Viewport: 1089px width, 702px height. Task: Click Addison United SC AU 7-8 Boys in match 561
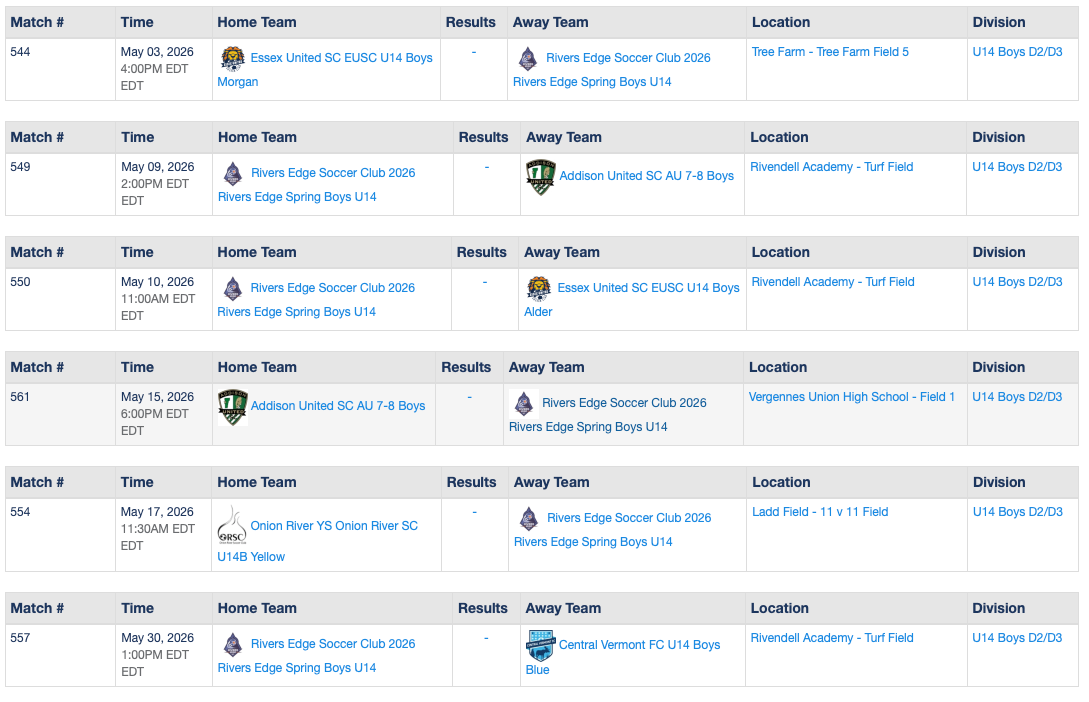click(338, 406)
